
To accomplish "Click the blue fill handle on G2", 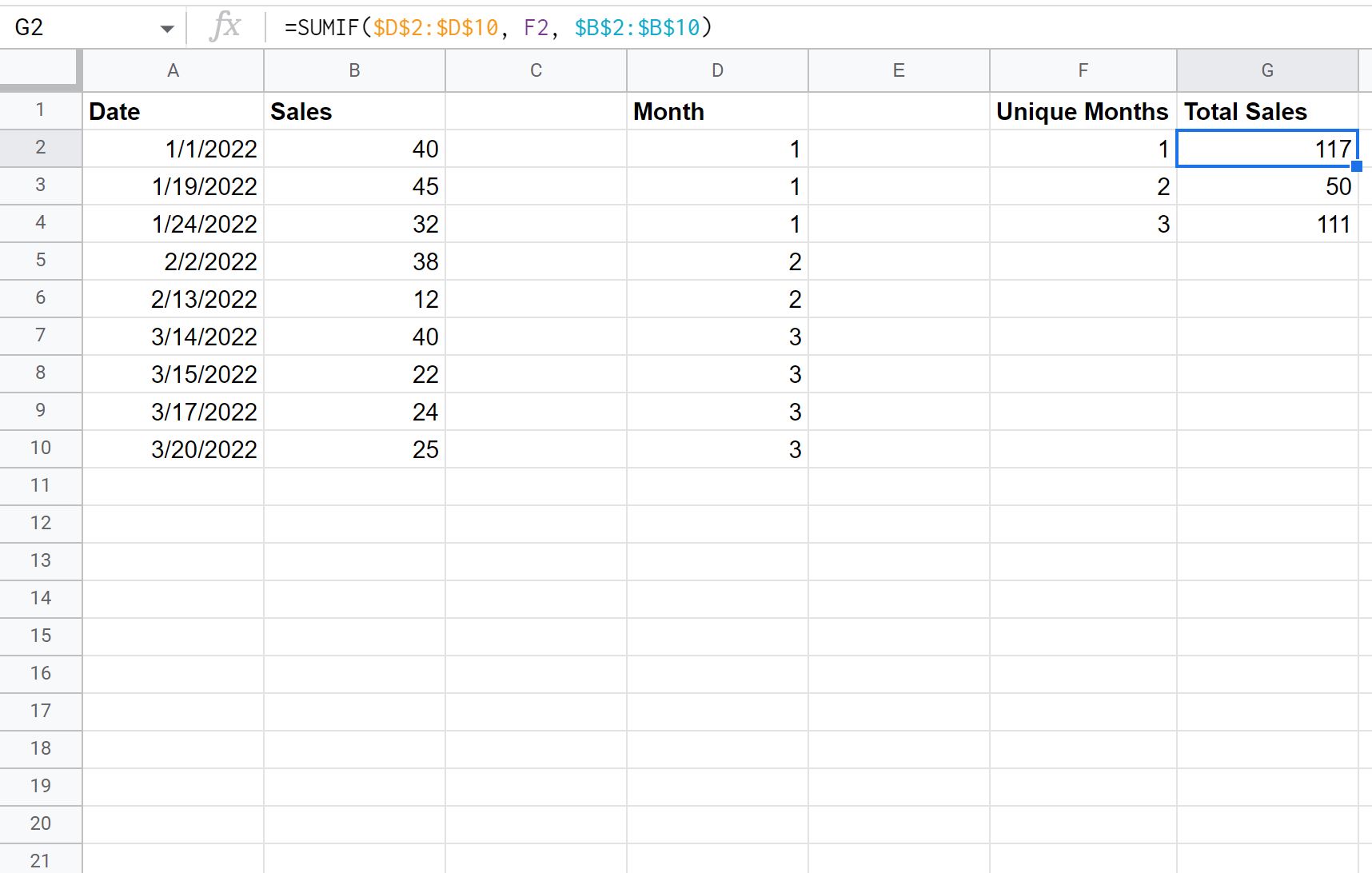I will tap(1357, 165).
